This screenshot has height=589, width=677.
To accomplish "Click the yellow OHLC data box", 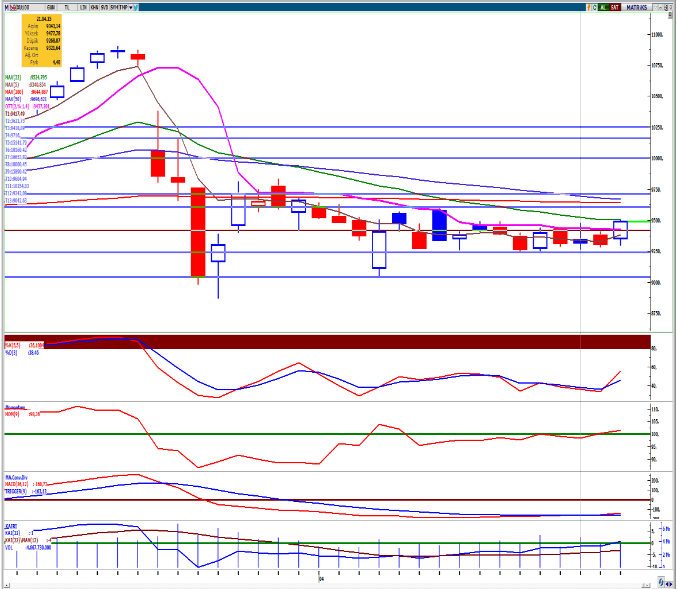I will 42,41.
